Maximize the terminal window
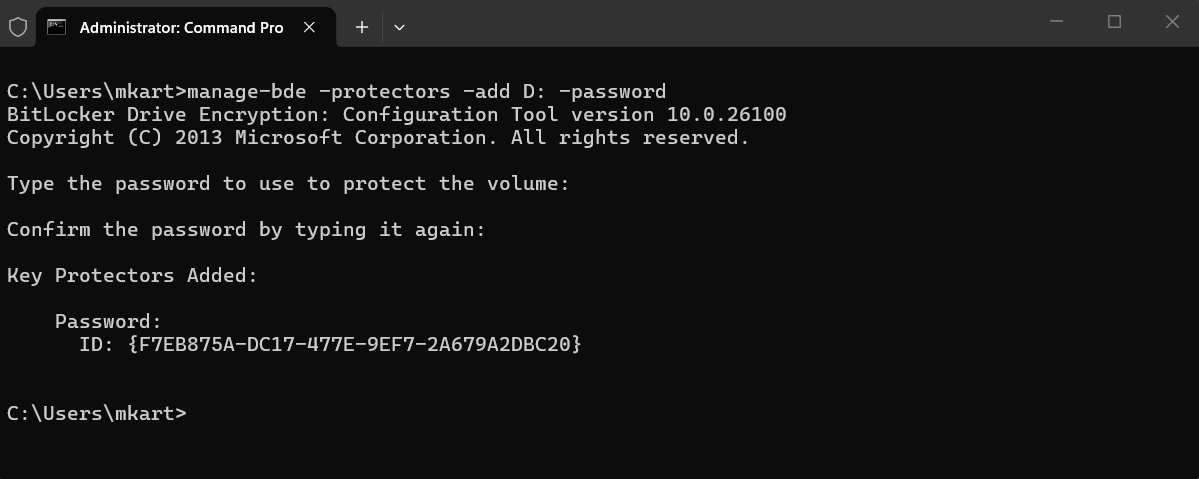 tap(1114, 22)
